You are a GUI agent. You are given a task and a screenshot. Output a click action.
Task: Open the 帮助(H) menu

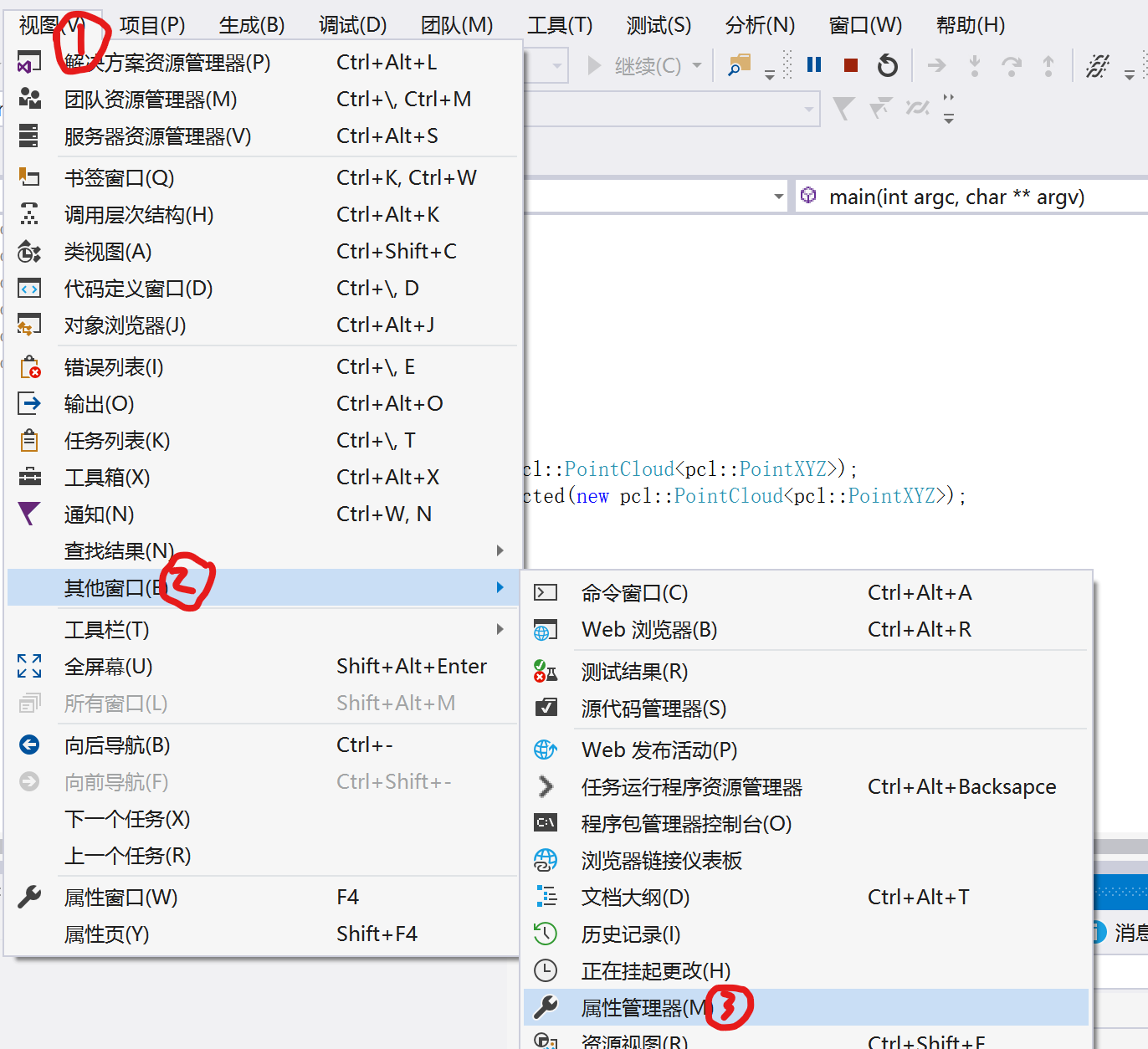[970, 24]
